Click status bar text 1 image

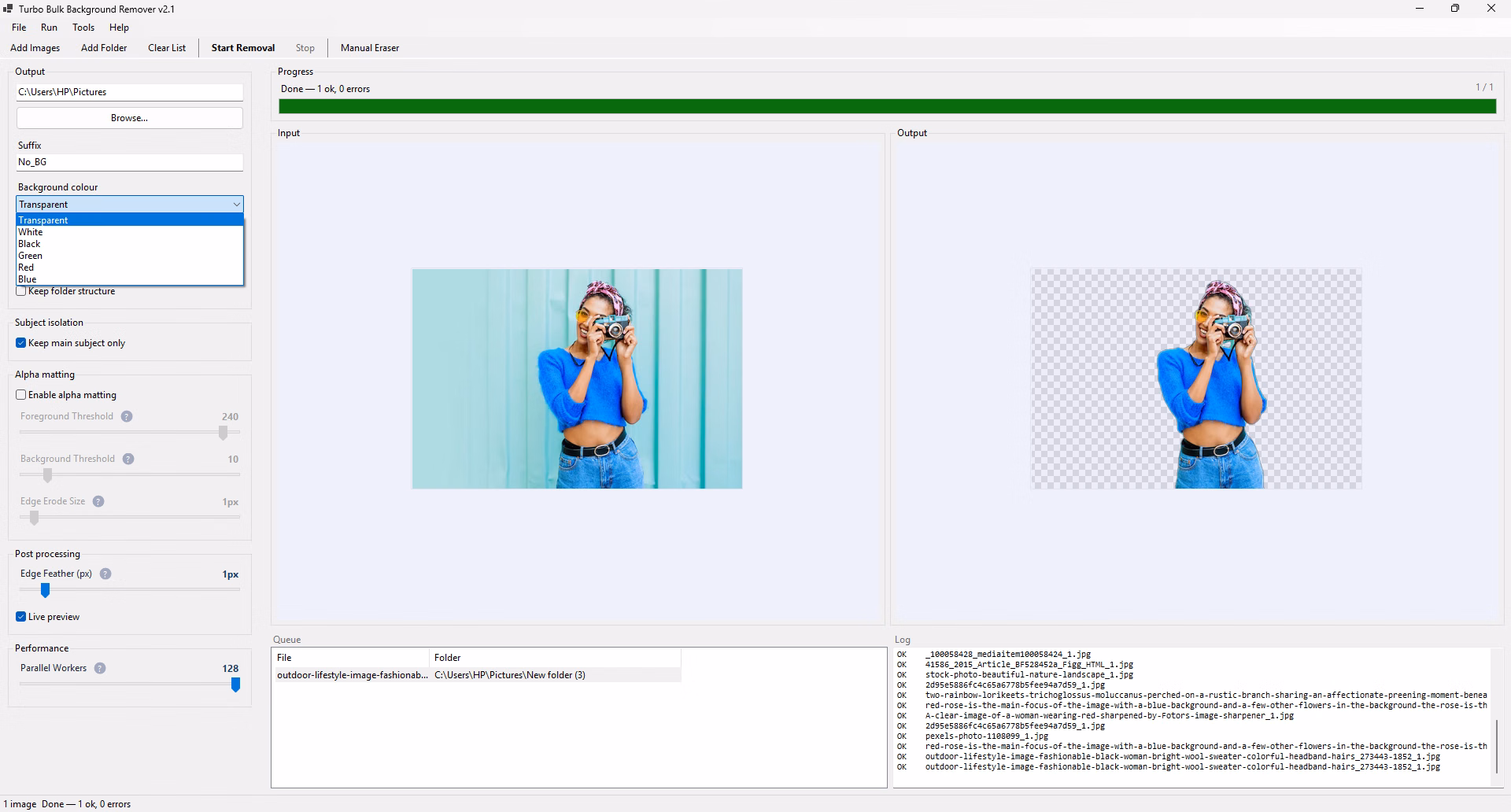(20, 804)
